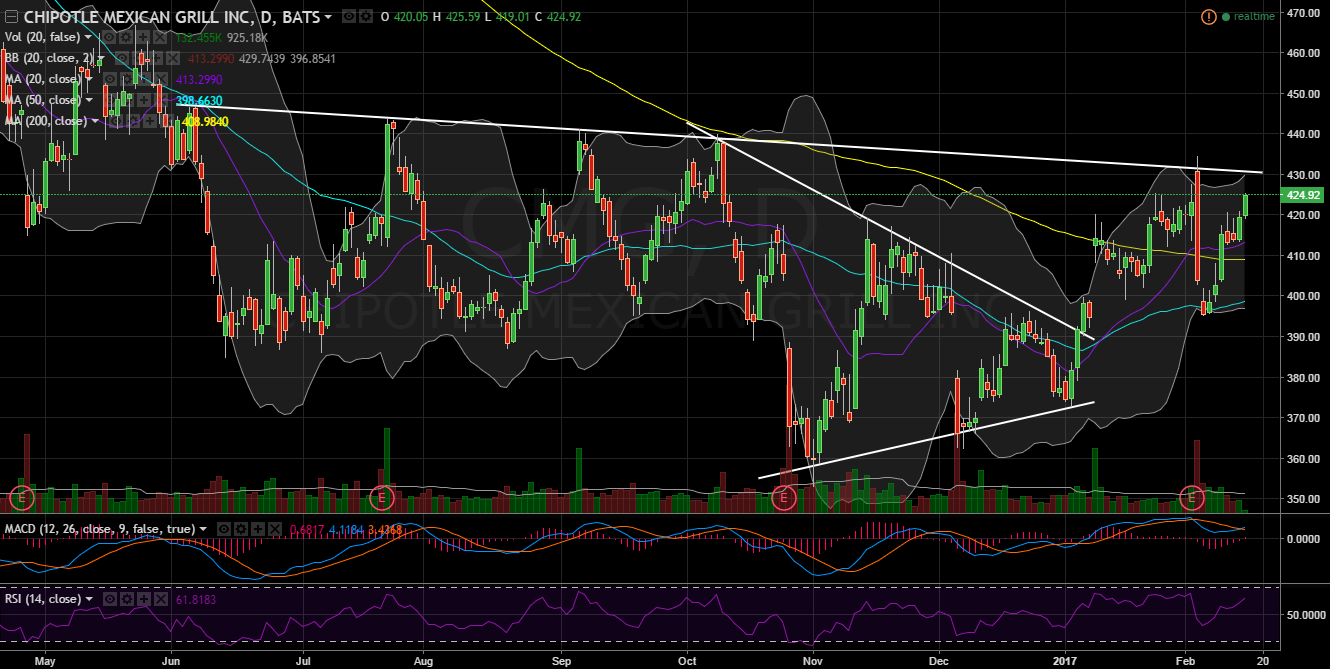Image resolution: width=1330 pixels, height=669 pixels.
Task: Click the earnings E marker near November
Action: [x=785, y=495]
